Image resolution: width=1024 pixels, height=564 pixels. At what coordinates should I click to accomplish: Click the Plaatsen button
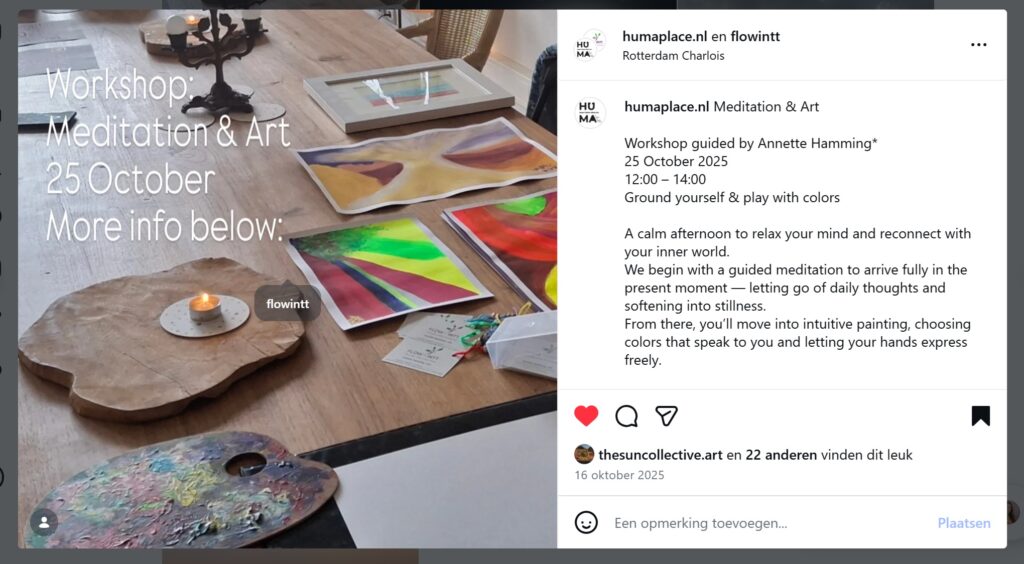point(964,523)
